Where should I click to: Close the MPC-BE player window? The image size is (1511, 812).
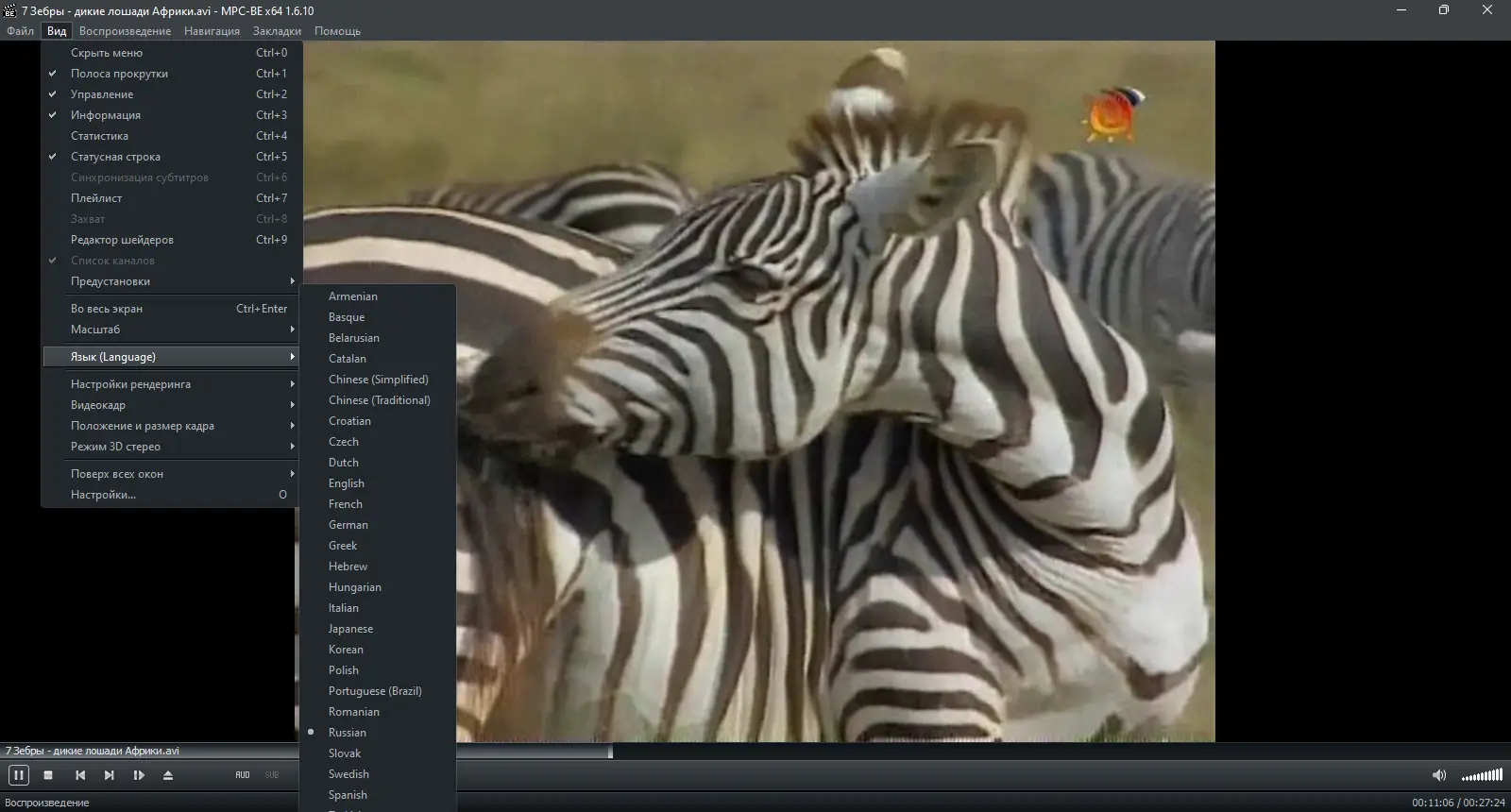point(1487,10)
